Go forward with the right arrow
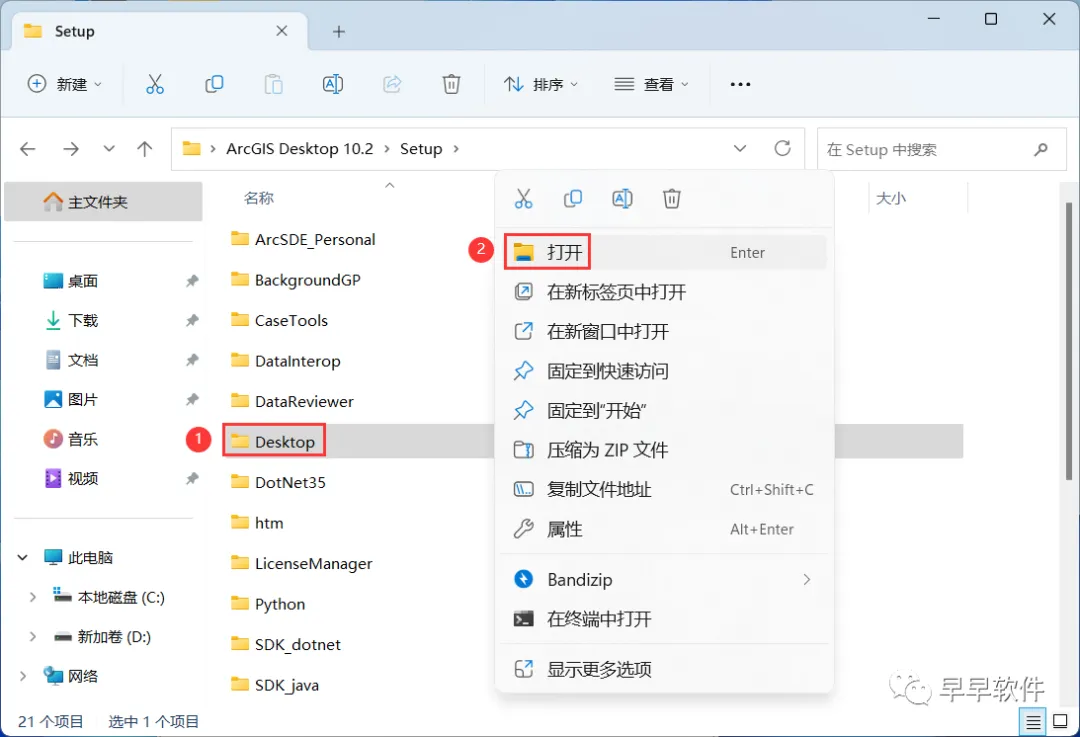Viewport: 1080px width, 737px height. tap(71, 149)
